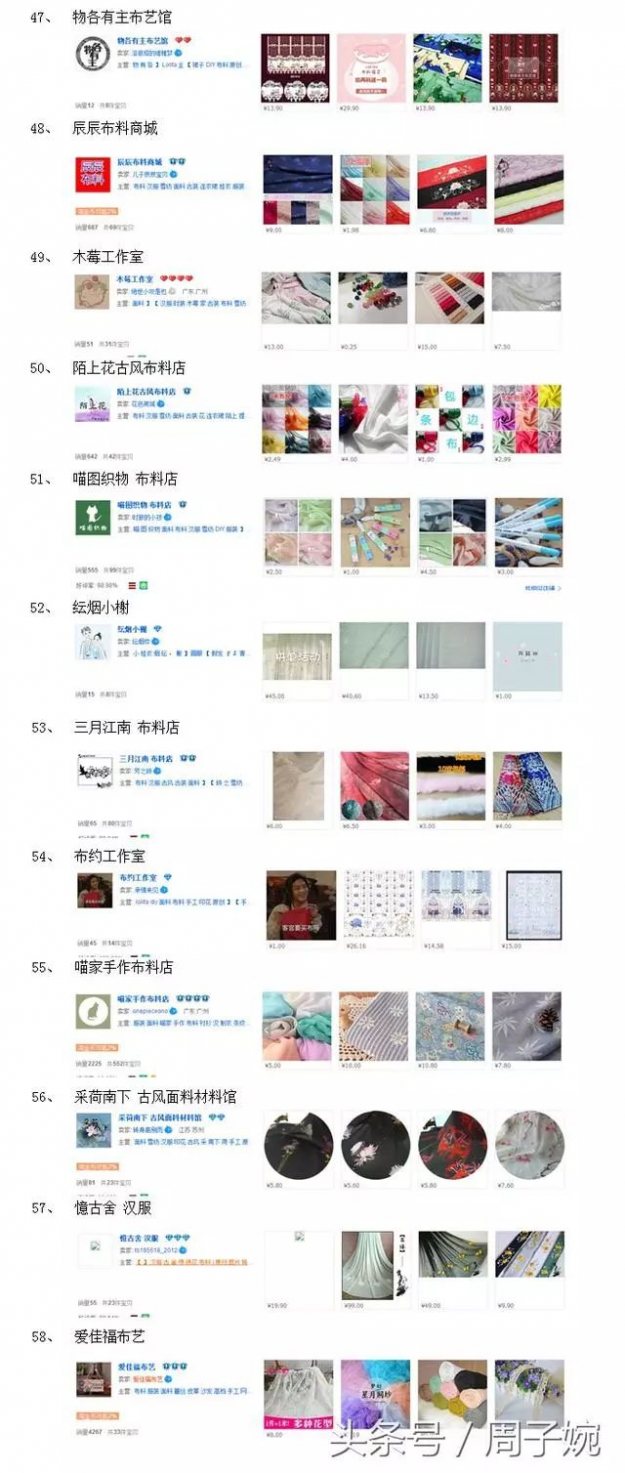The height and width of the screenshot is (1473, 625).
Task: Click the 物各有主布艺馆 round shop logo
Action: click(x=93, y=53)
